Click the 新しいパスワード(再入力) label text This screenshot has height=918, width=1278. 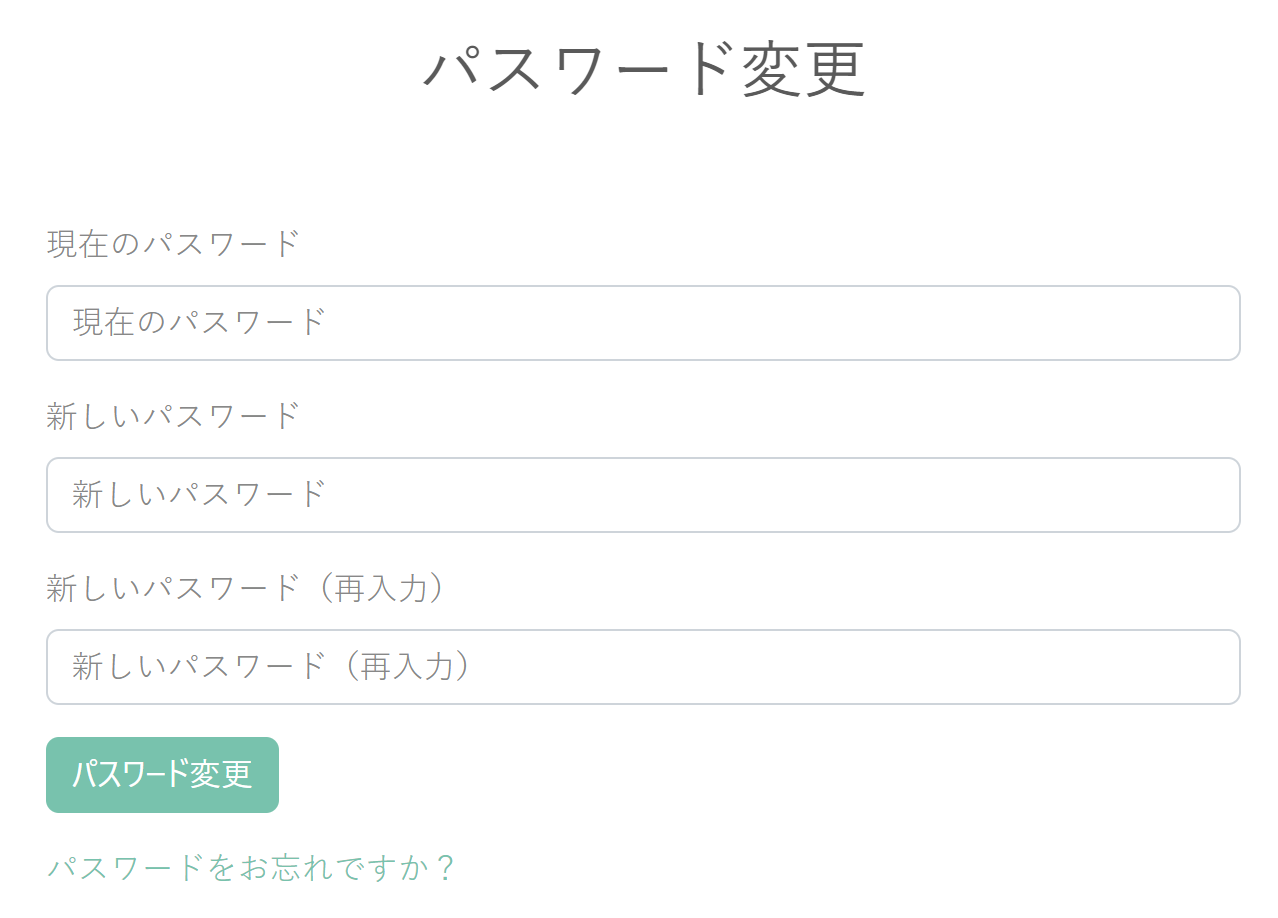pos(245,588)
